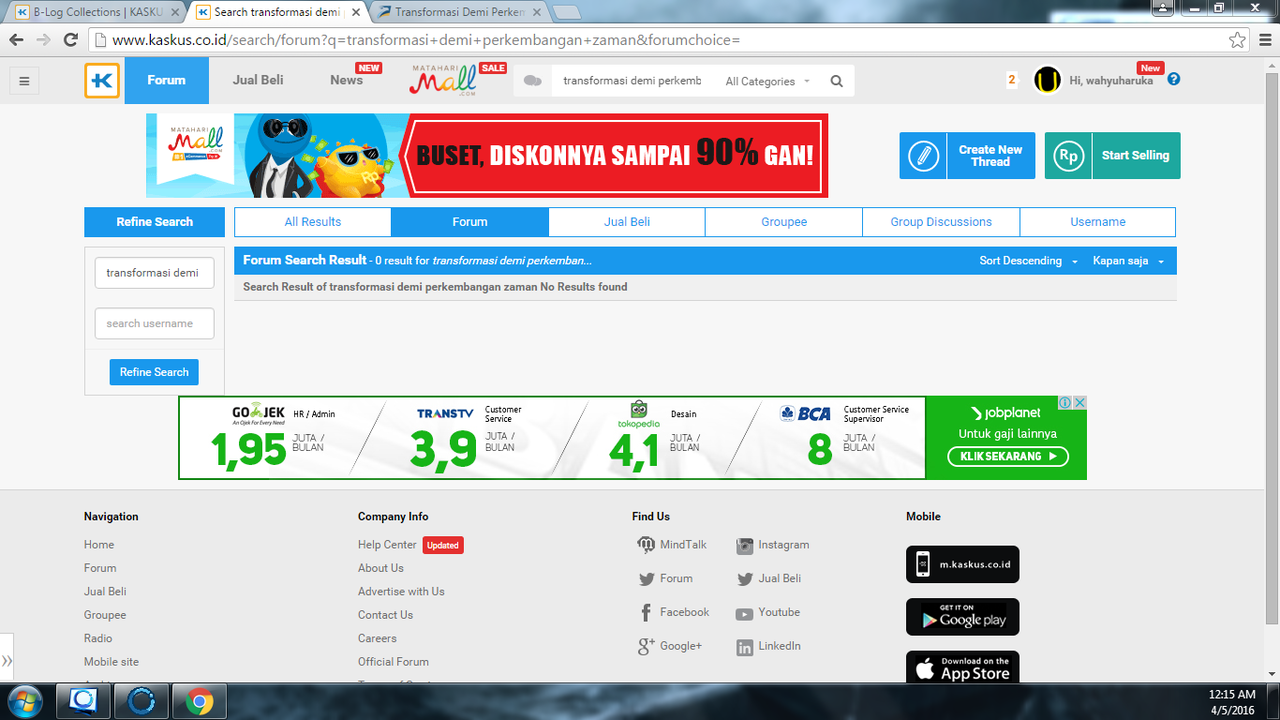Bookmark this page with the star icon

[1238, 40]
